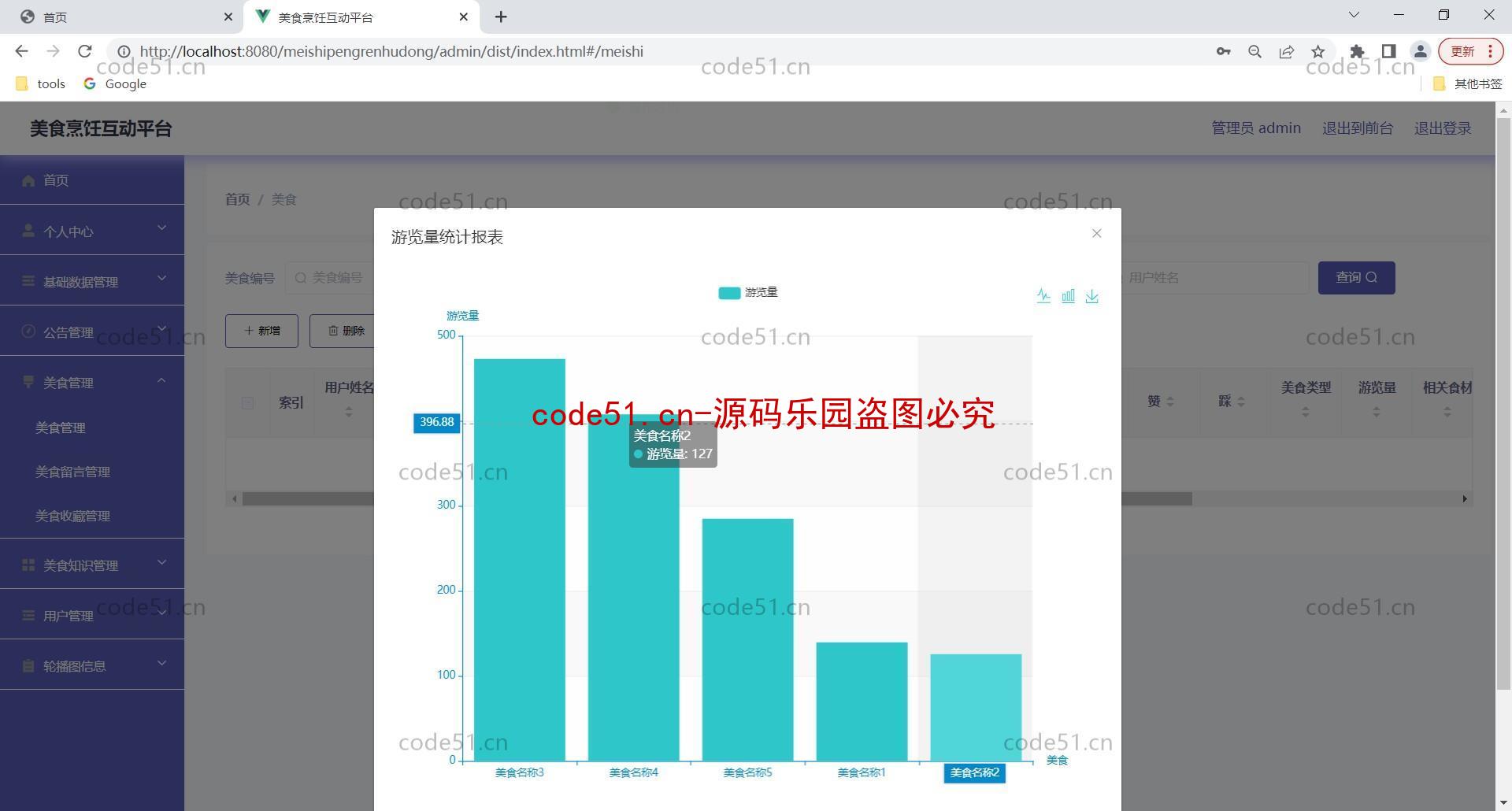Save chart as image icon

tap(1092, 296)
